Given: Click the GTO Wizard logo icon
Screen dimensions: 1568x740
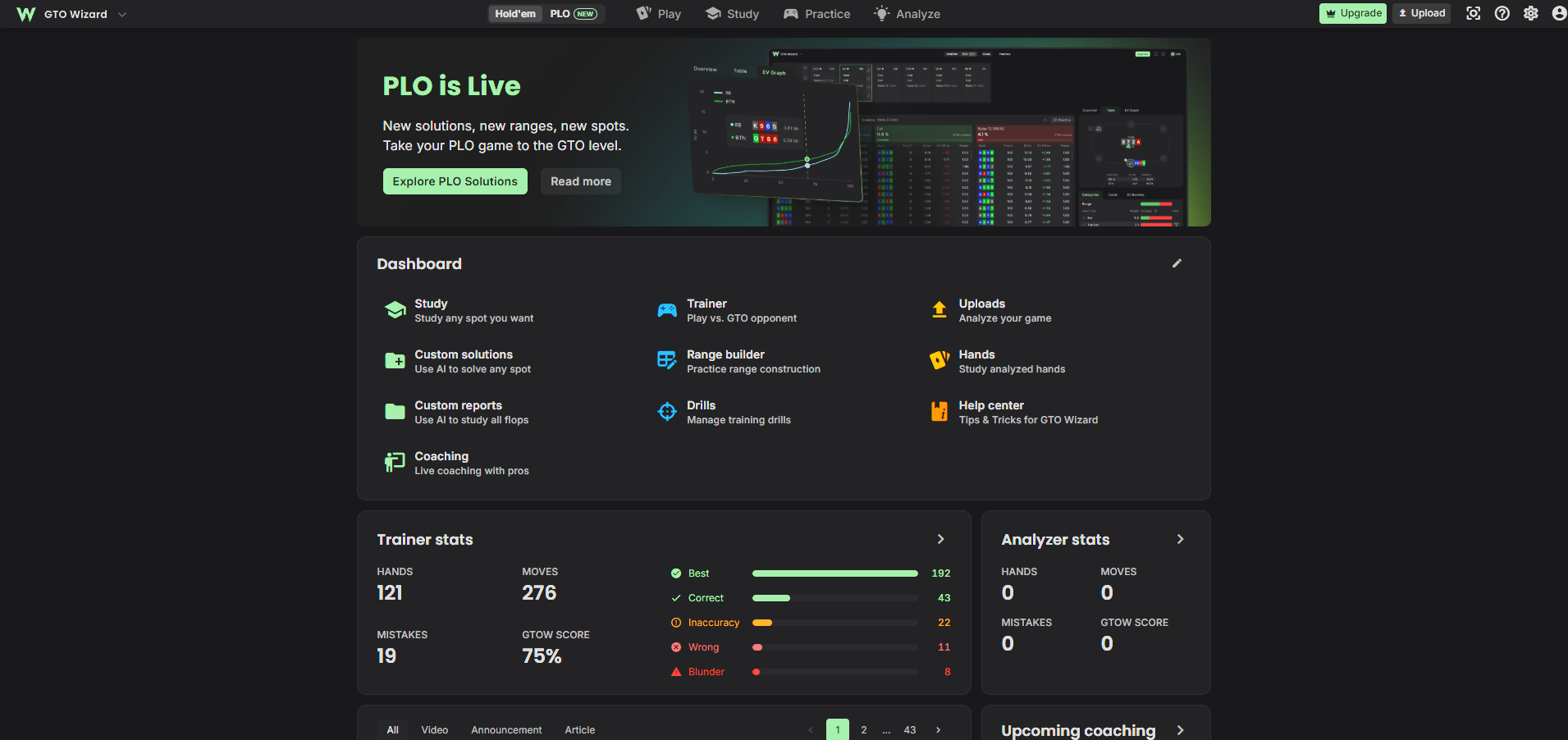Looking at the screenshot, I should pyautogui.click(x=25, y=14).
